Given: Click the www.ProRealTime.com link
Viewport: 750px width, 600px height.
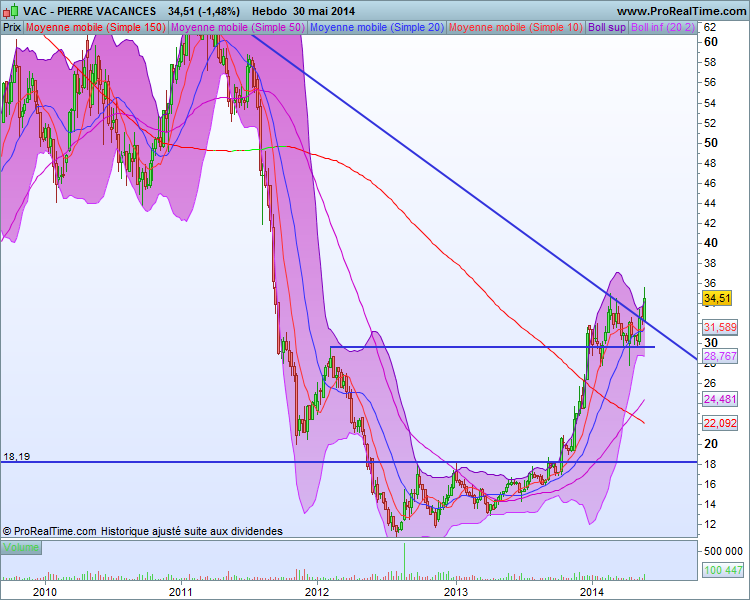Looking at the screenshot, I should pos(681,11).
